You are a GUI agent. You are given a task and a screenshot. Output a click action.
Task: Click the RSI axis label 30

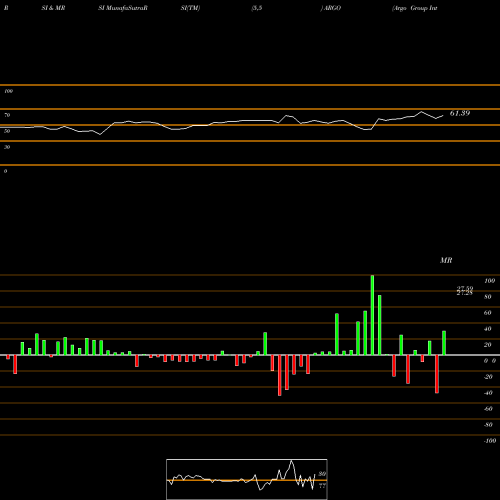tap(7, 147)
